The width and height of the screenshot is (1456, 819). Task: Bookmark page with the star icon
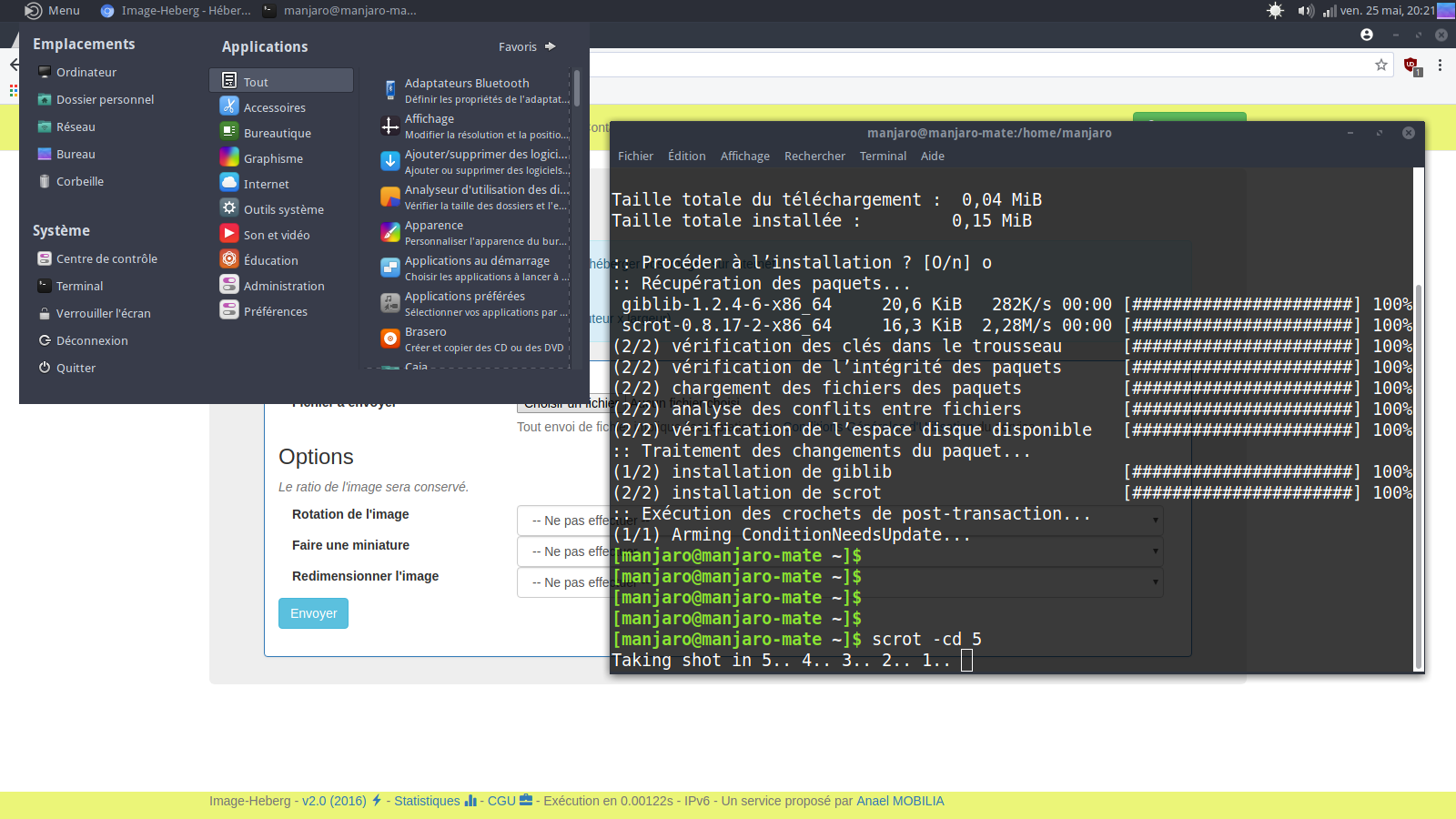1380,65
